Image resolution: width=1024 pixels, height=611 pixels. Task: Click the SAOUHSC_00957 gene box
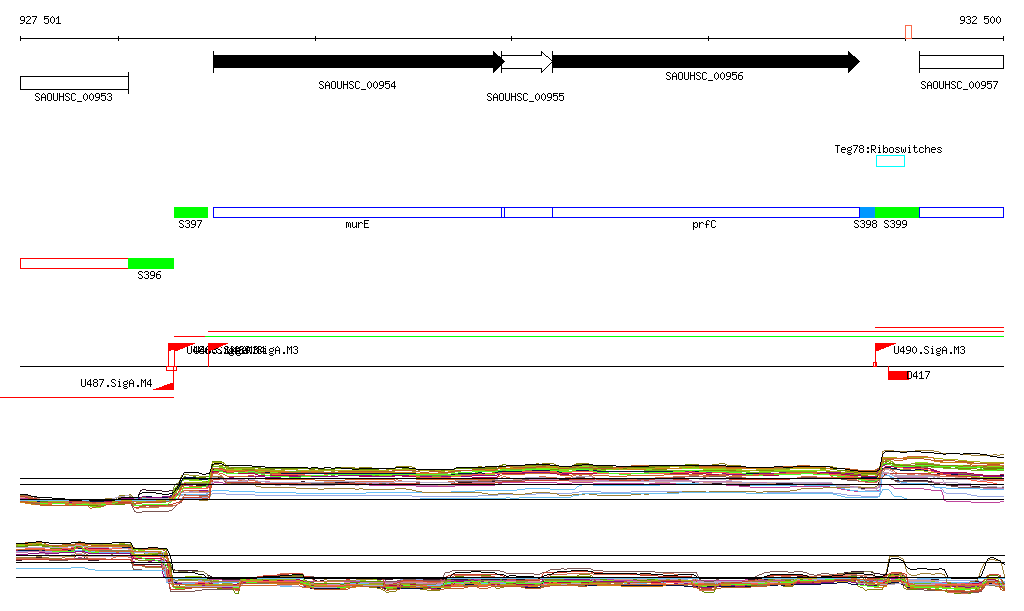coord(960,62)
